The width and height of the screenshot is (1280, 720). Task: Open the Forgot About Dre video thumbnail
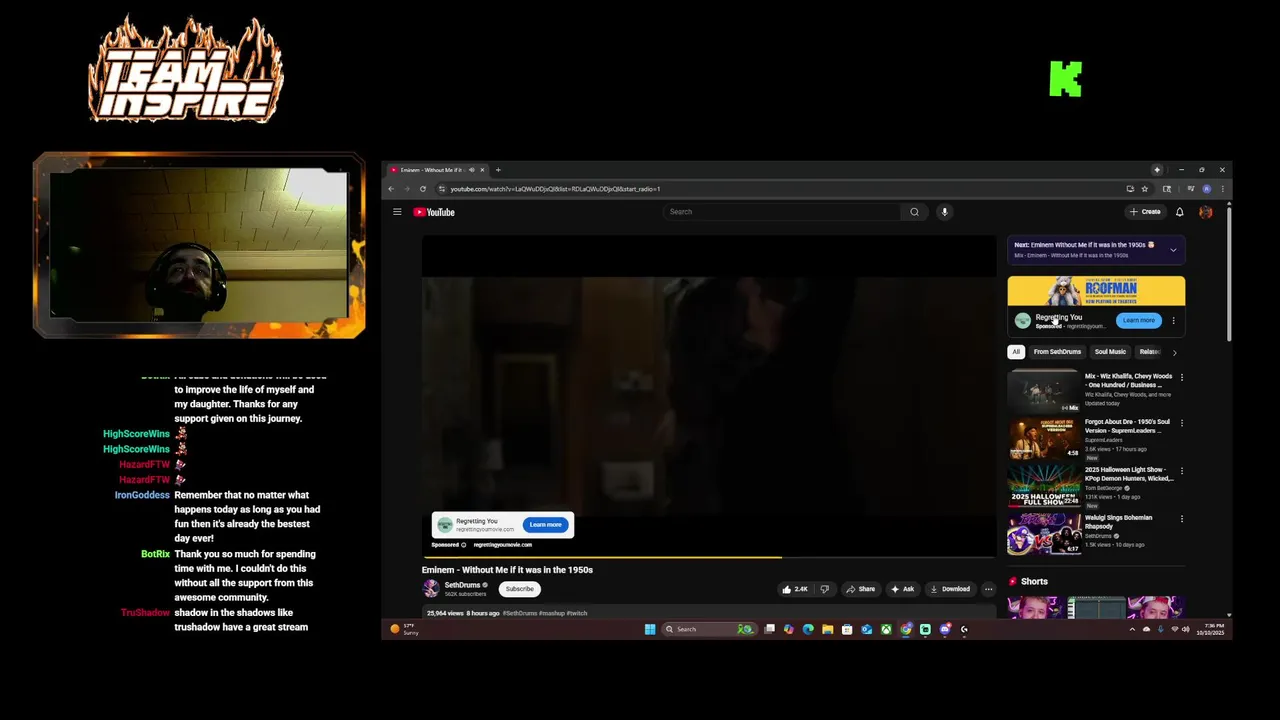(1044, 439)
